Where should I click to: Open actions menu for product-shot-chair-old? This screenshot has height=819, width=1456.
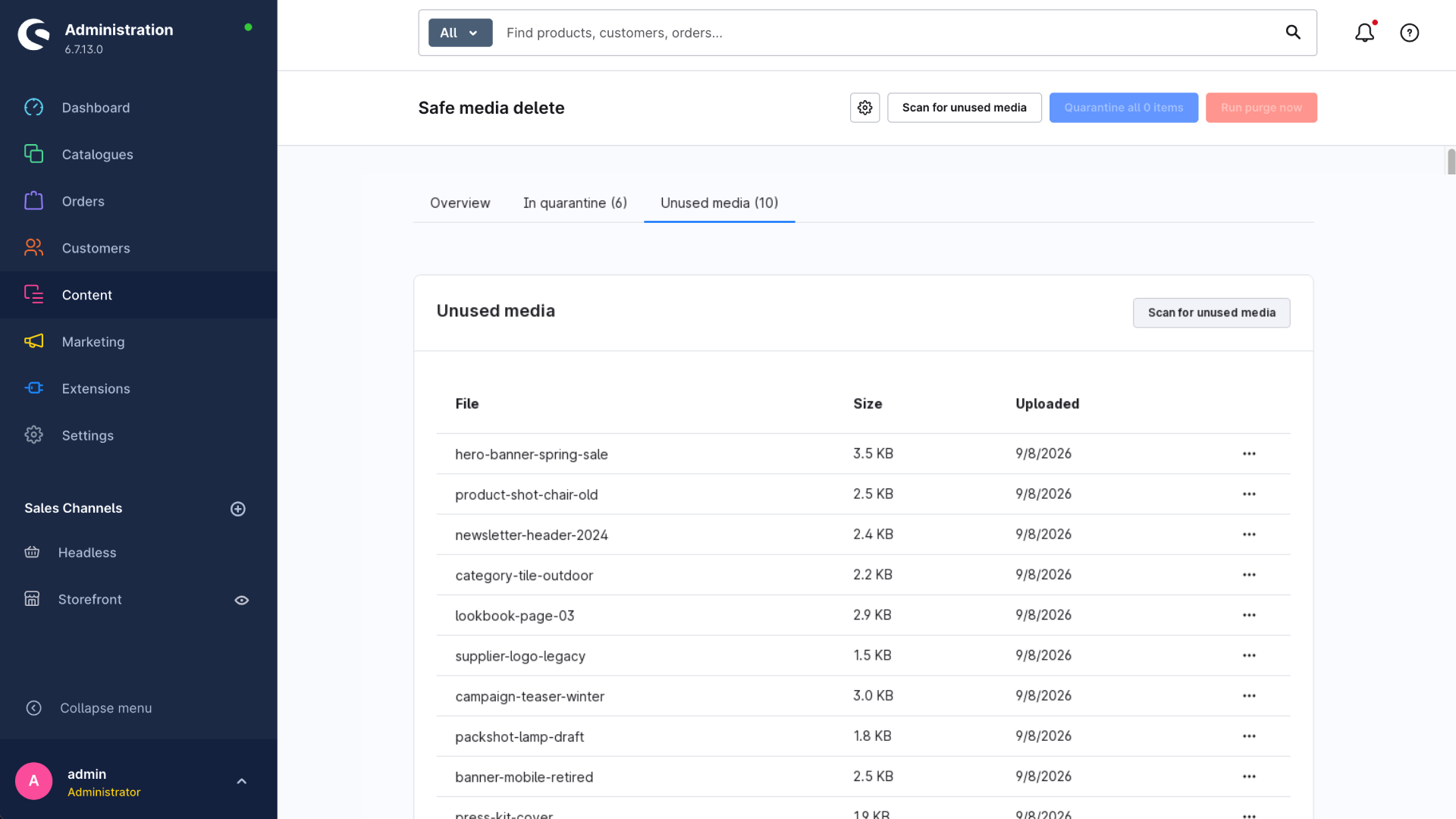[x=1250, y=494]
